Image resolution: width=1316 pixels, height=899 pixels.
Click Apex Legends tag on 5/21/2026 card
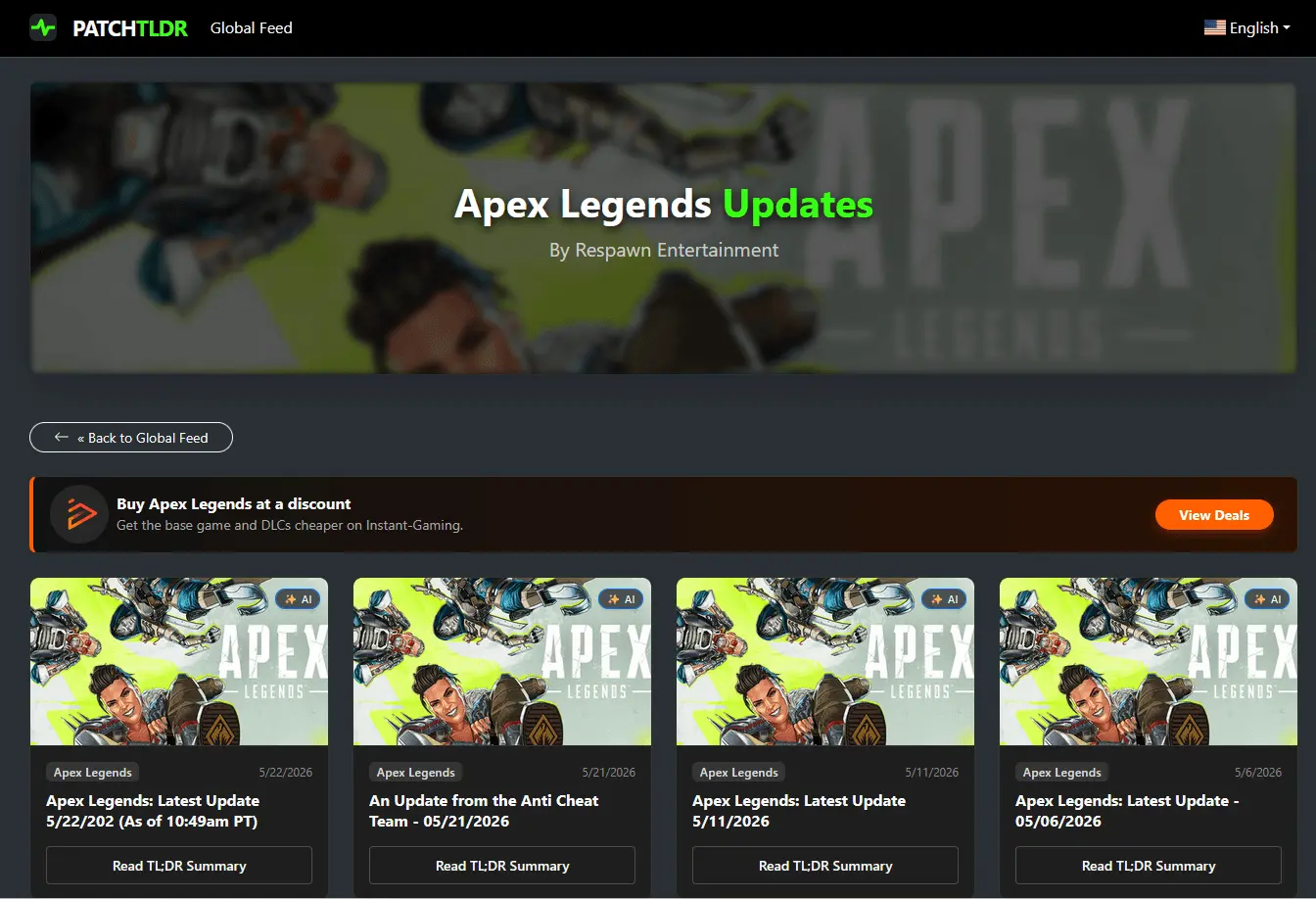pos(416,773)
